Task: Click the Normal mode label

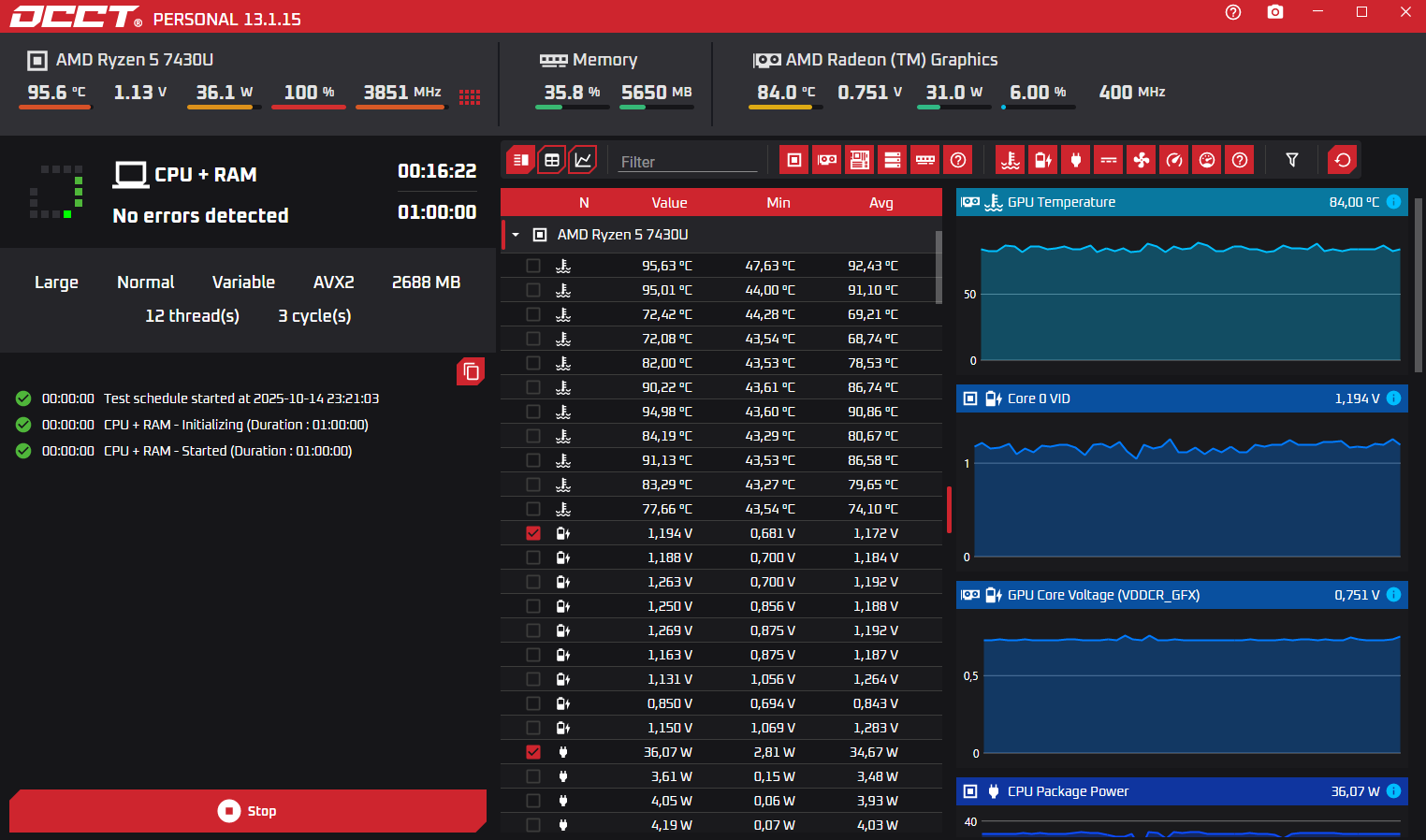Action: tap(146, 282)
